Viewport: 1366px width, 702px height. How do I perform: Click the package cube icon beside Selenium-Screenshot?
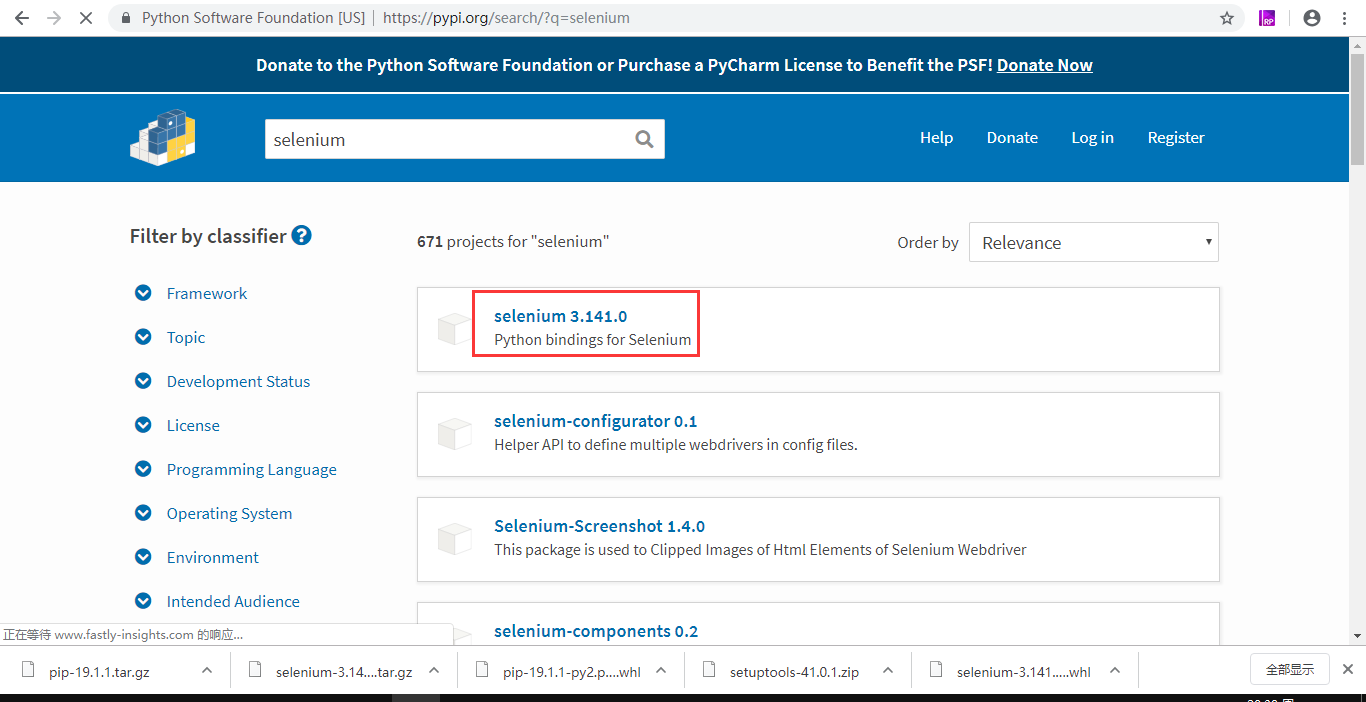455,538
